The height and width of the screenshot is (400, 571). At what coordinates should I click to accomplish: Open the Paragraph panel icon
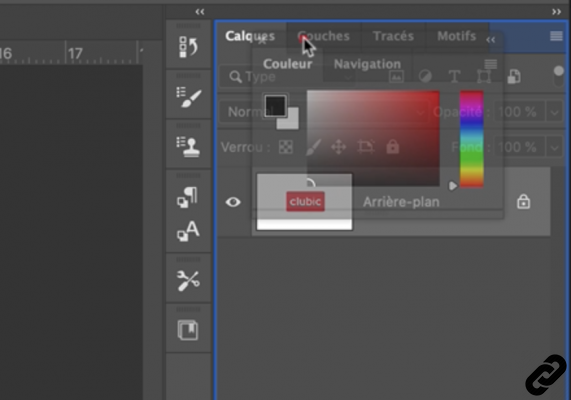point(188,197)
